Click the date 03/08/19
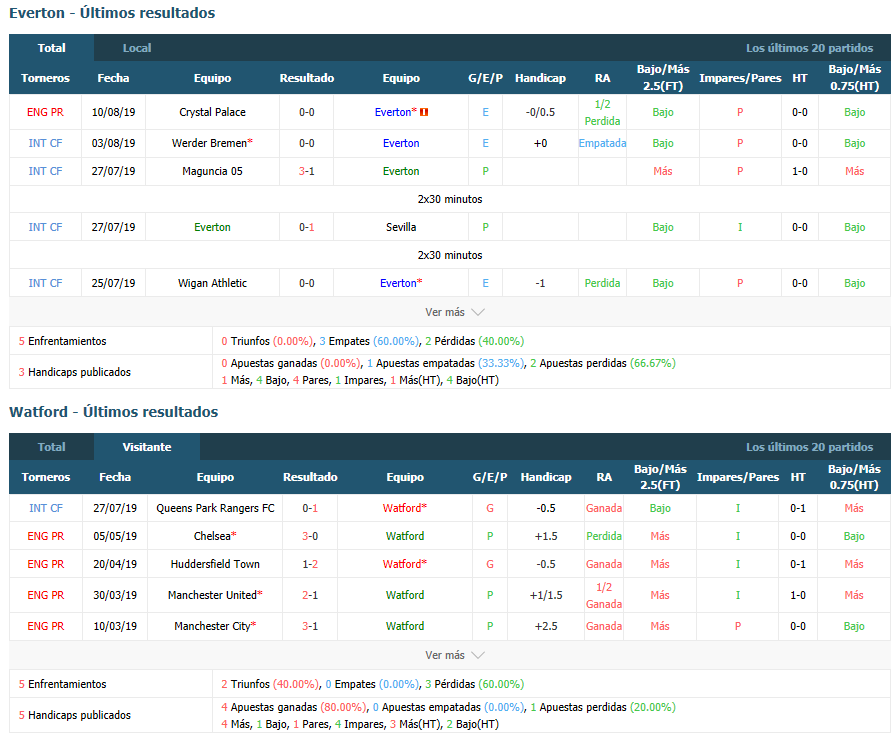The height and width of the screenshot is (741, 894). 113,143
